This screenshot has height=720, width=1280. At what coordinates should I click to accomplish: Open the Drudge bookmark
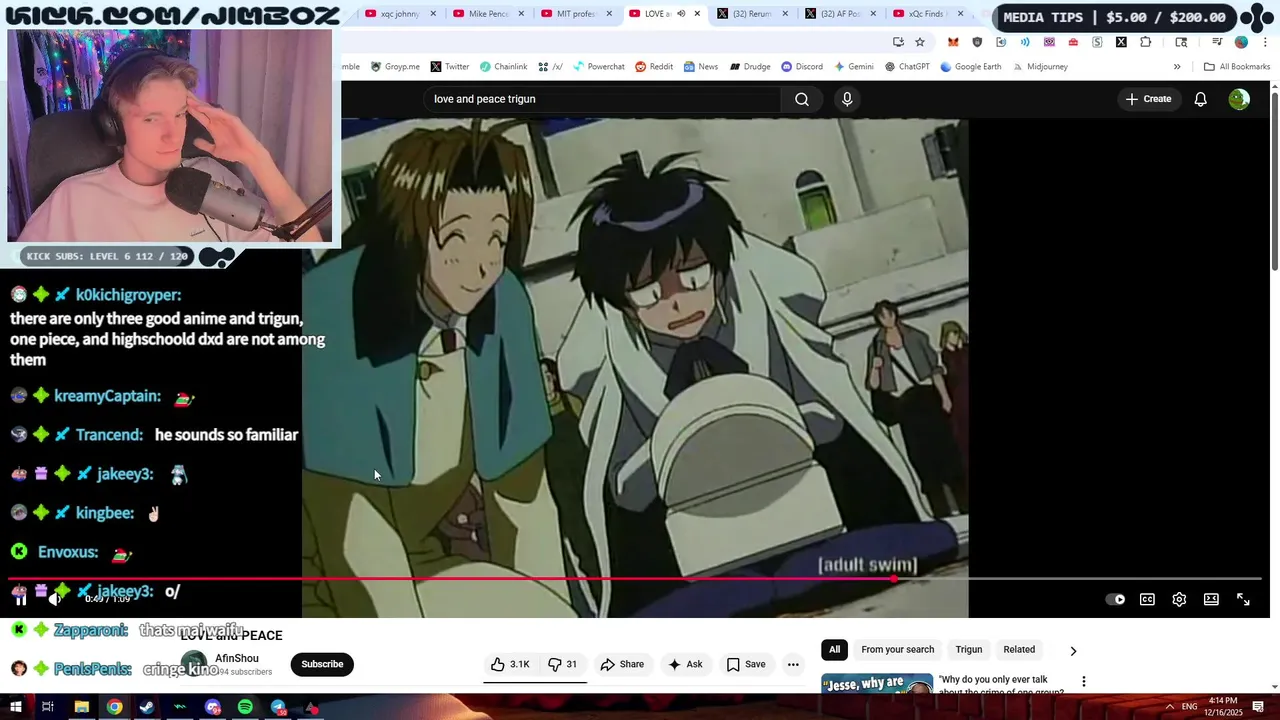(750, 67)
